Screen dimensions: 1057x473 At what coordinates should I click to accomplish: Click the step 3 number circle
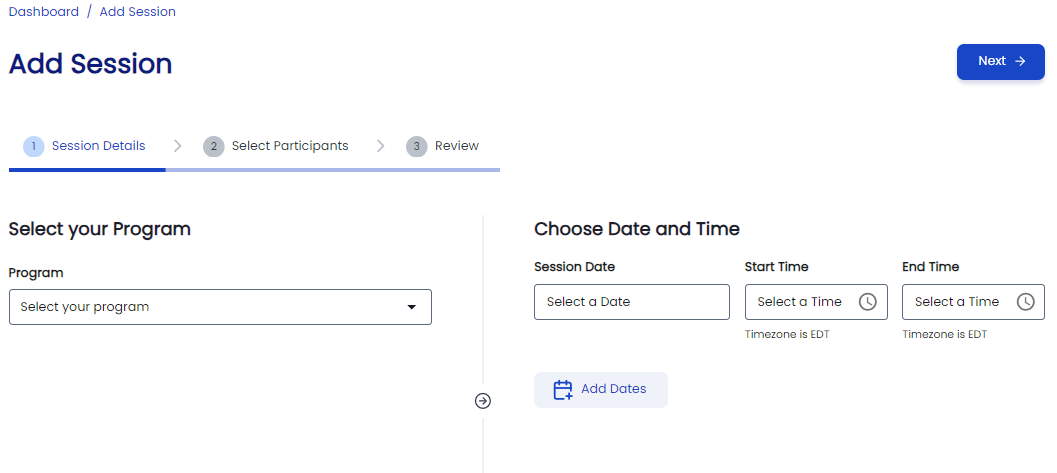pos(416,146)
